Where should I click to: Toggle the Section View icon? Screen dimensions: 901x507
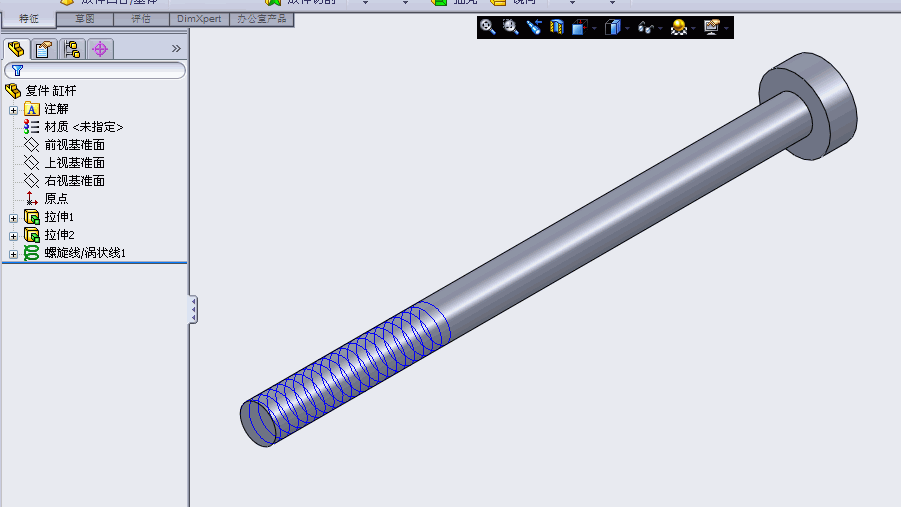(x=557, y=27)
